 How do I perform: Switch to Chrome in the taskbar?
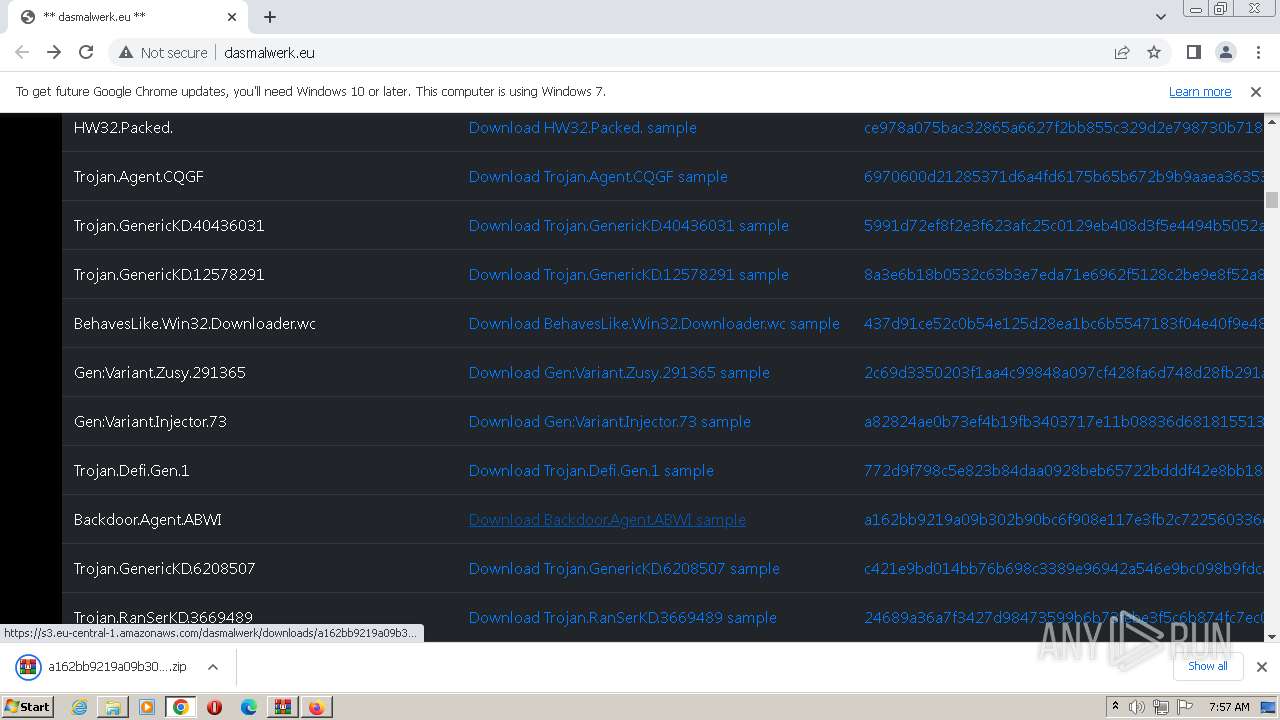[181, 707]
